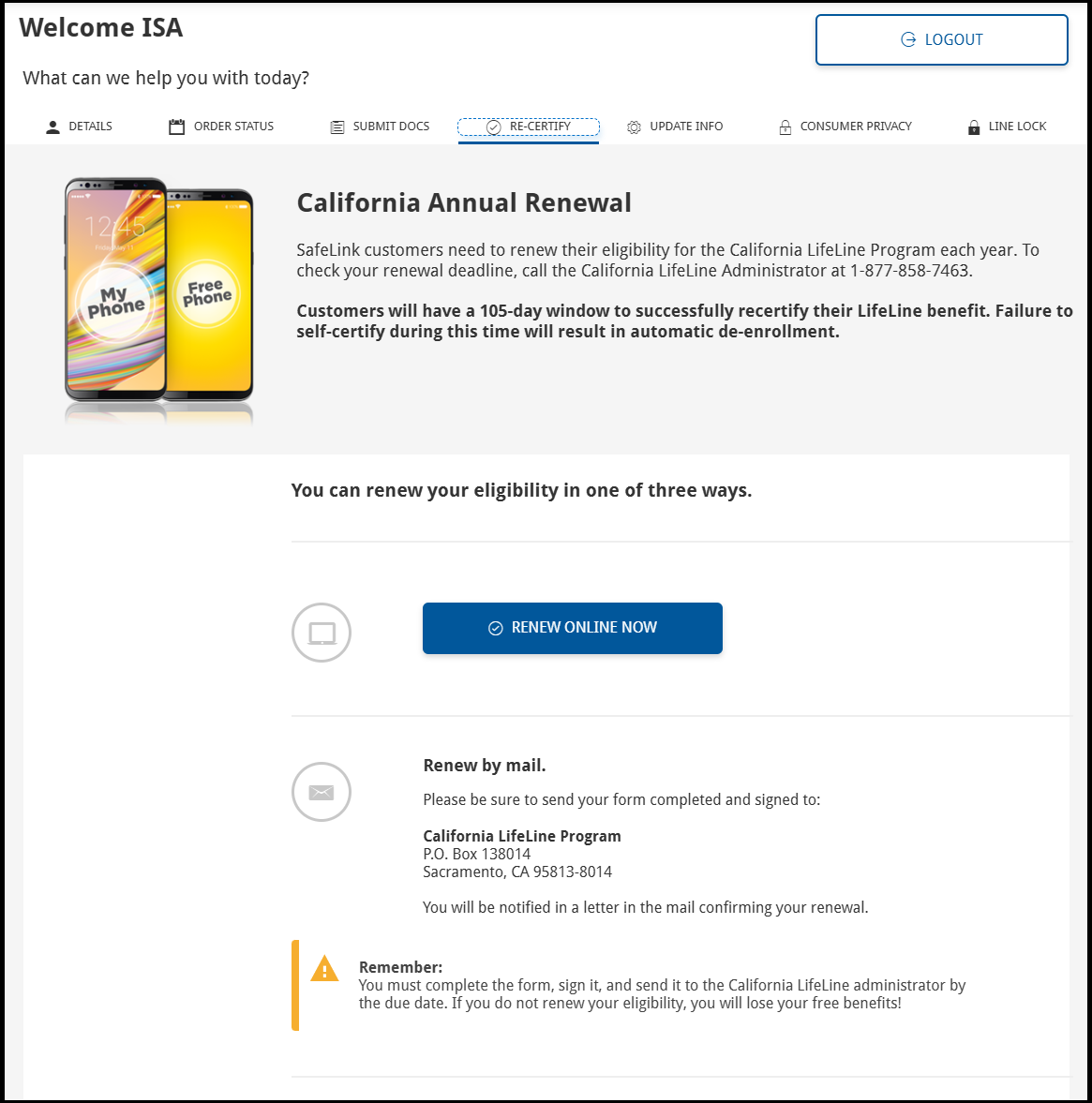Select the Re-Certify tab
Image resolution: width=1092 pixels, height=1103 pixels.
click(529, 127)
